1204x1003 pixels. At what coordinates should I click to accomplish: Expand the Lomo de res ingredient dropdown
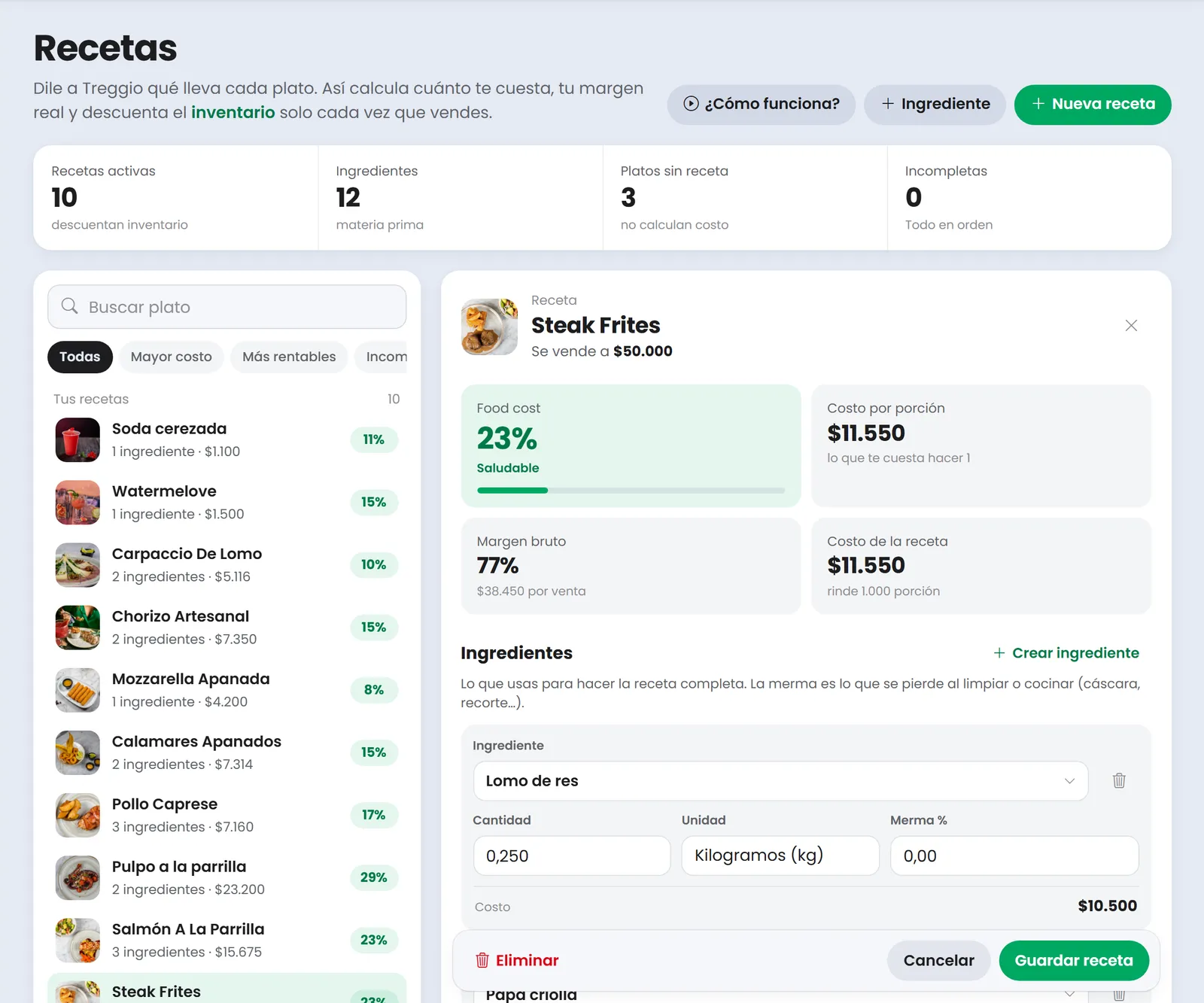click(x=780, y=780)
